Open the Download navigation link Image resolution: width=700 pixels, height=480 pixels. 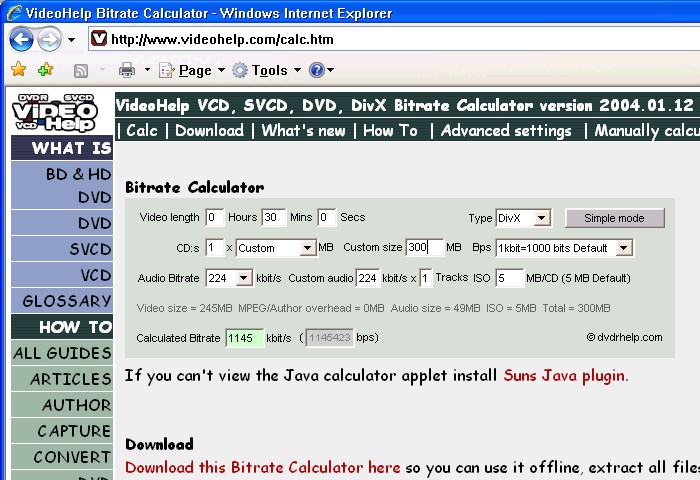(209, 130)
